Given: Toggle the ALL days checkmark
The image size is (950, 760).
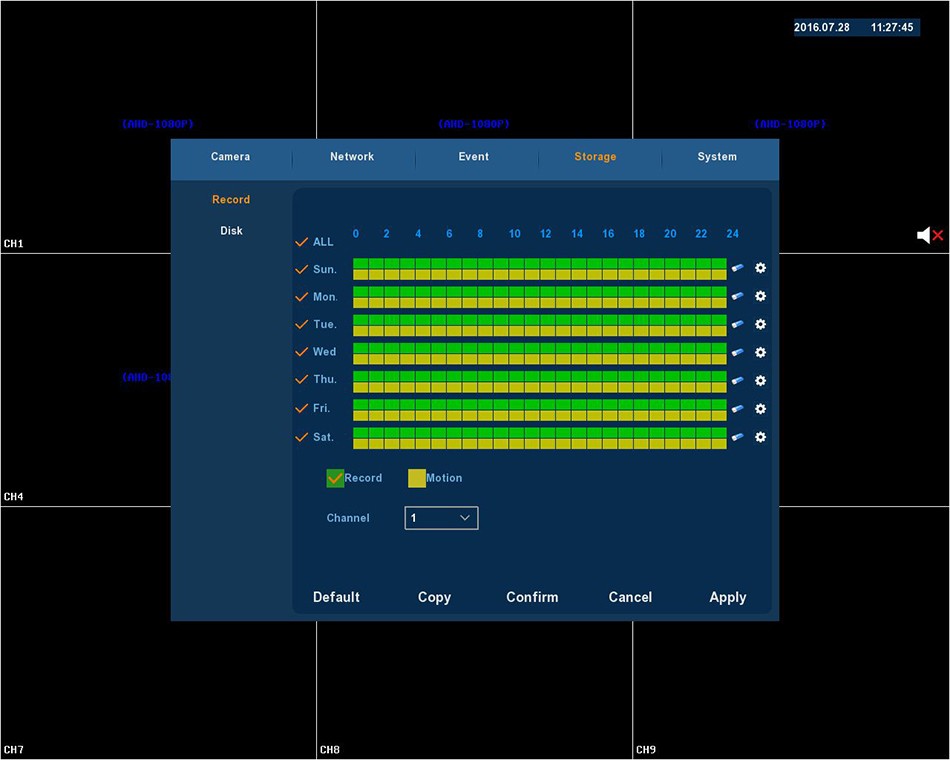Looking at the screenshot, I should click(301, 242).
